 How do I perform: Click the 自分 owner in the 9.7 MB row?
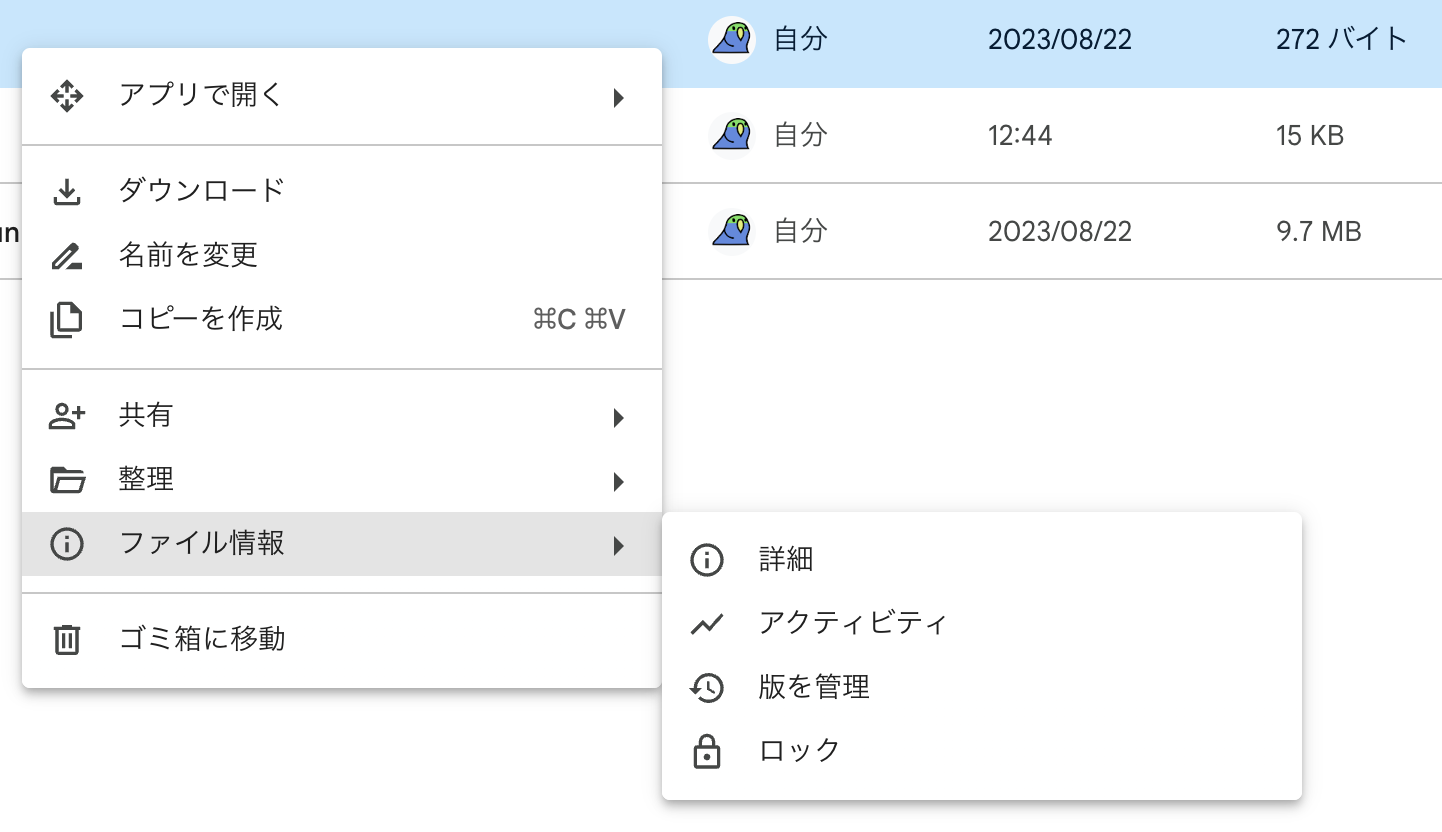(x=800, y=231)
